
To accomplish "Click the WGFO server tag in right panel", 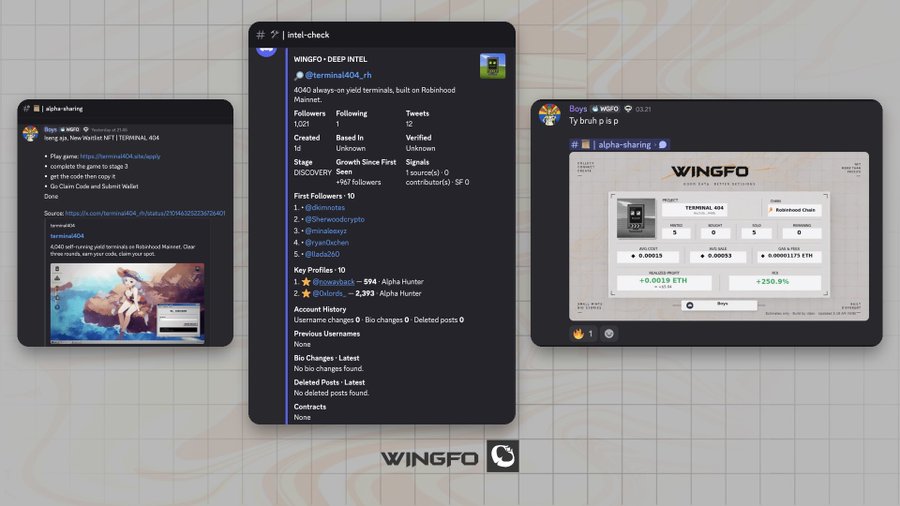I will click(606, 109).
